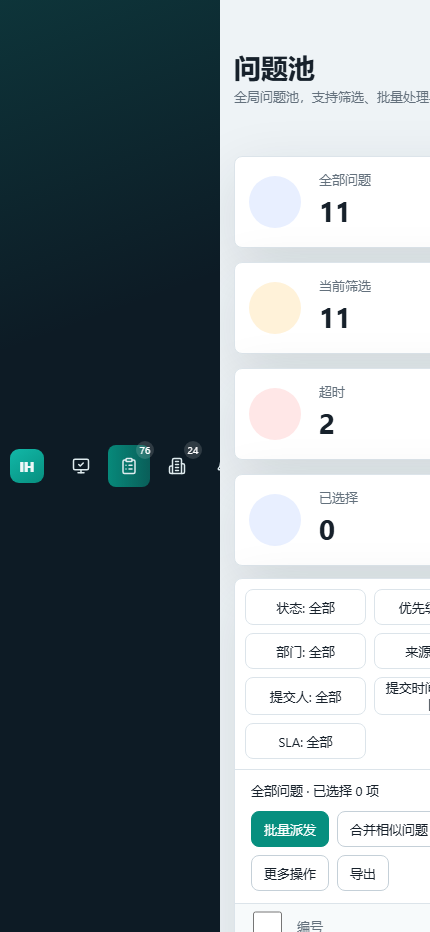The image size is (430, 932).
Task: Click the blue circle beside 全部问题
Action: 275,202
